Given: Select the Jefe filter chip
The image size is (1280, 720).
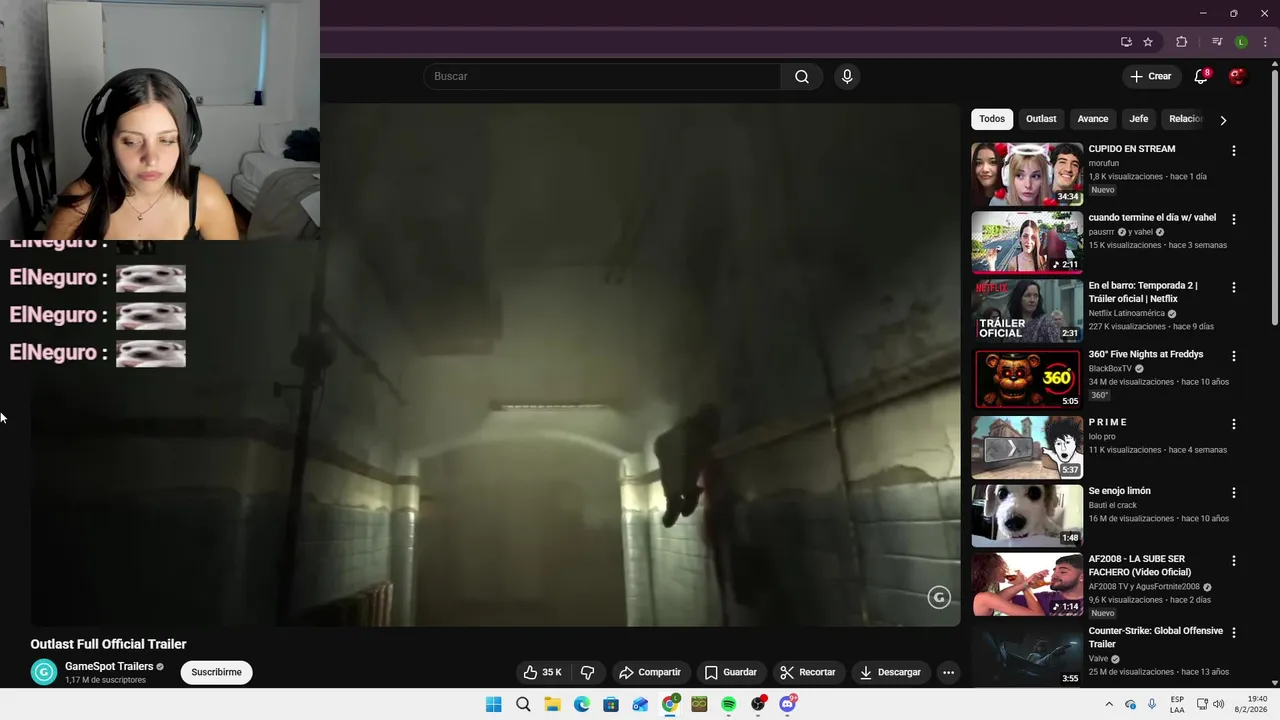Looking at the screenshot, I should tap(1139, 119).
